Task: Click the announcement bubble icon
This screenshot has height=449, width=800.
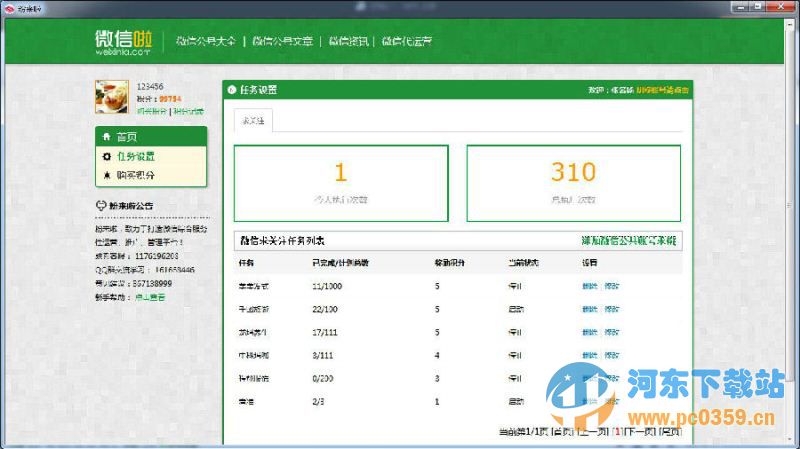Action: pos(101,206)
